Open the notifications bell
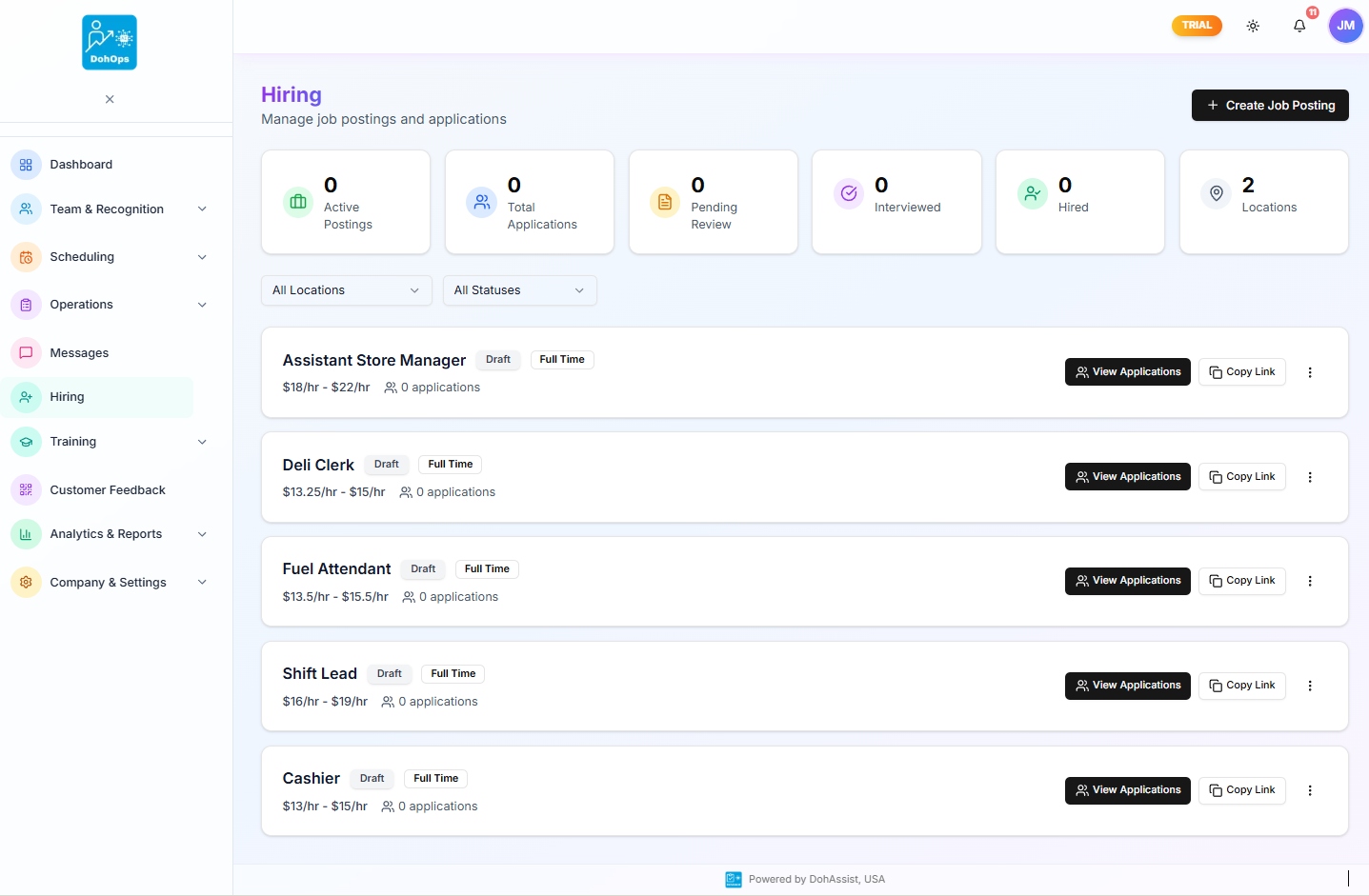Image resolution: width=1369 pixels, height=896 pixels. [x=1299, y=26]
